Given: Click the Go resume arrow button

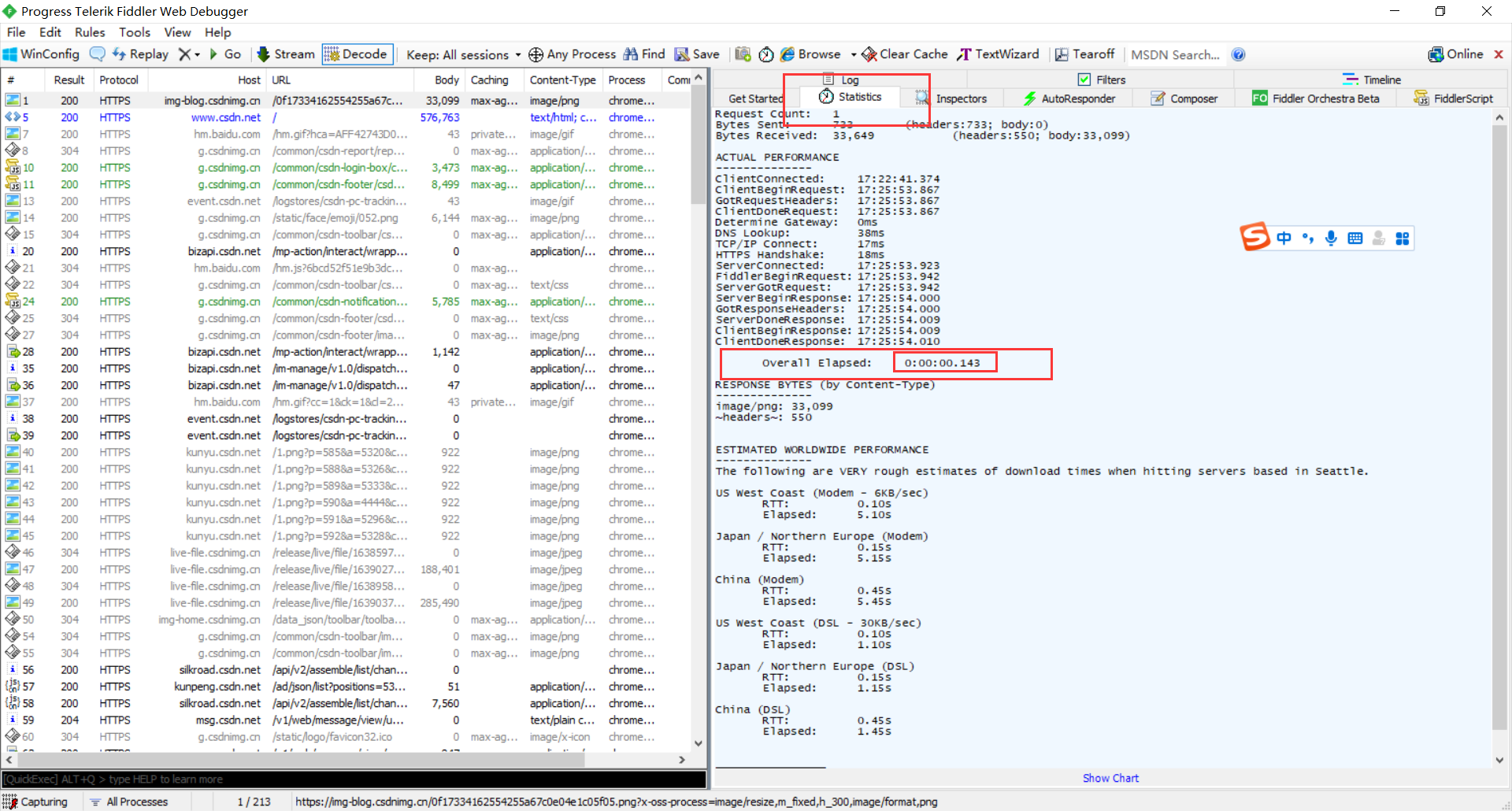Looking at the screenshot, I should [x=225, y=54].
